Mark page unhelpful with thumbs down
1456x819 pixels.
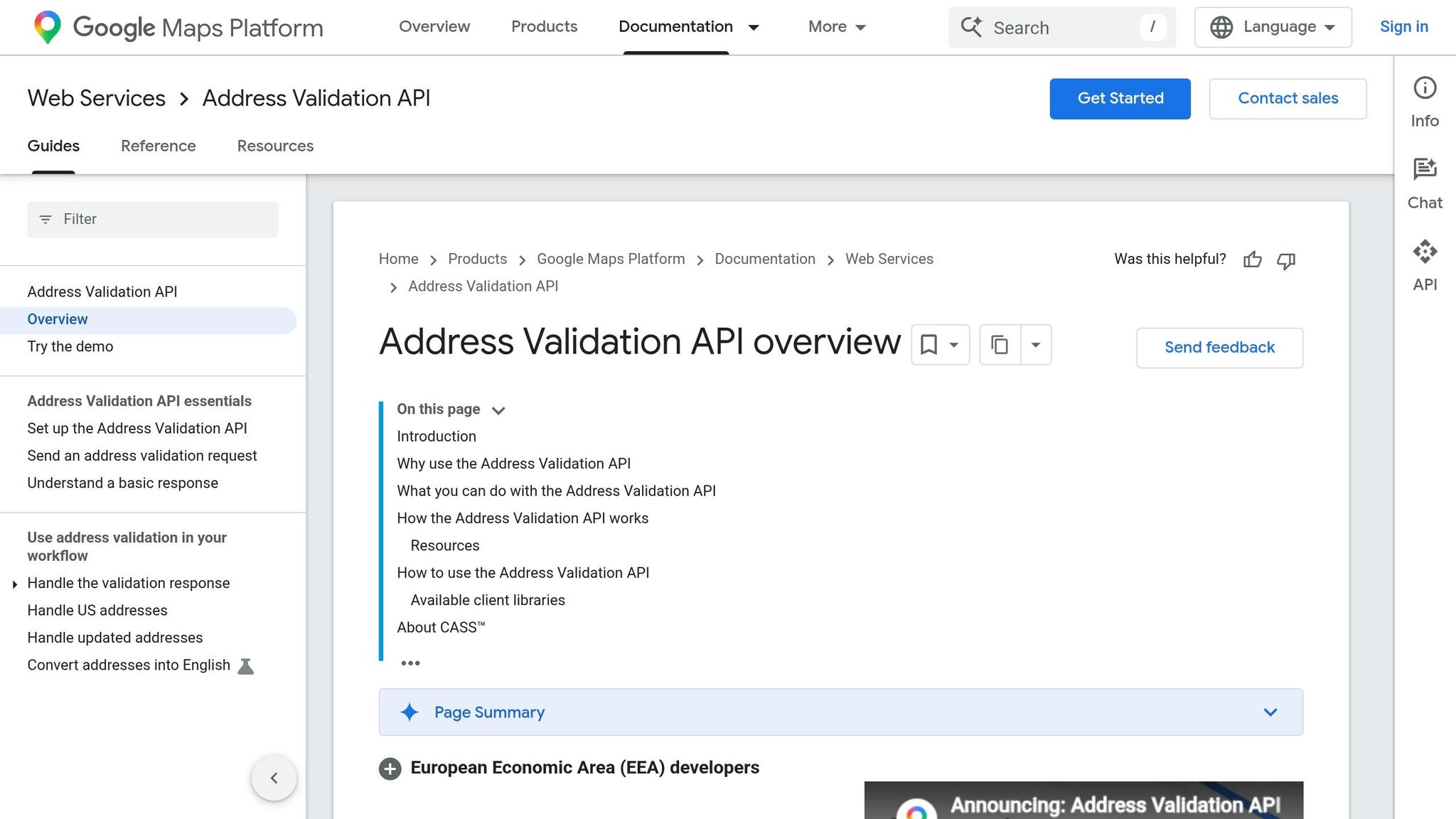[x=1286, y=260]
